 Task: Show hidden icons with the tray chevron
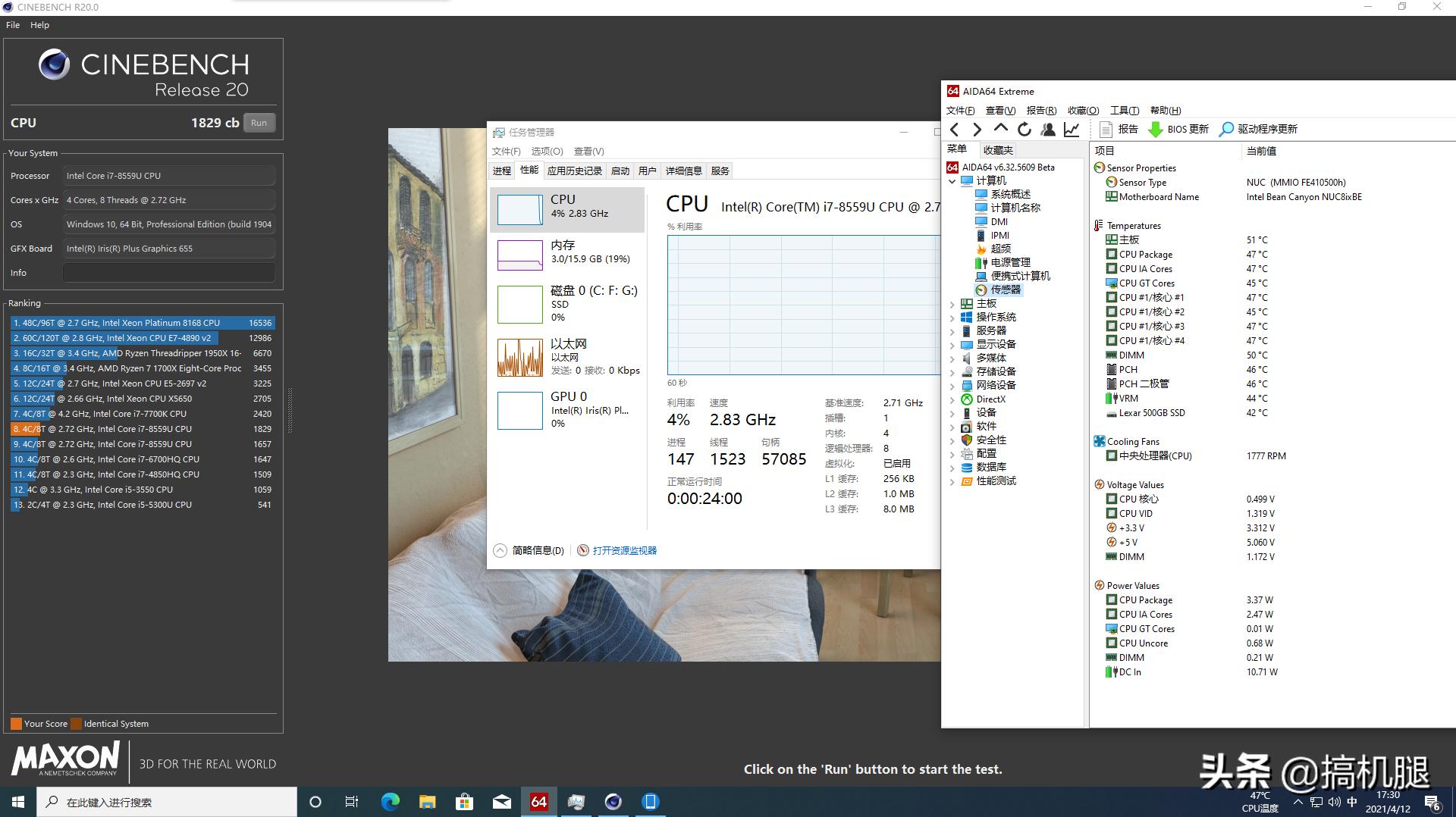1298,801
